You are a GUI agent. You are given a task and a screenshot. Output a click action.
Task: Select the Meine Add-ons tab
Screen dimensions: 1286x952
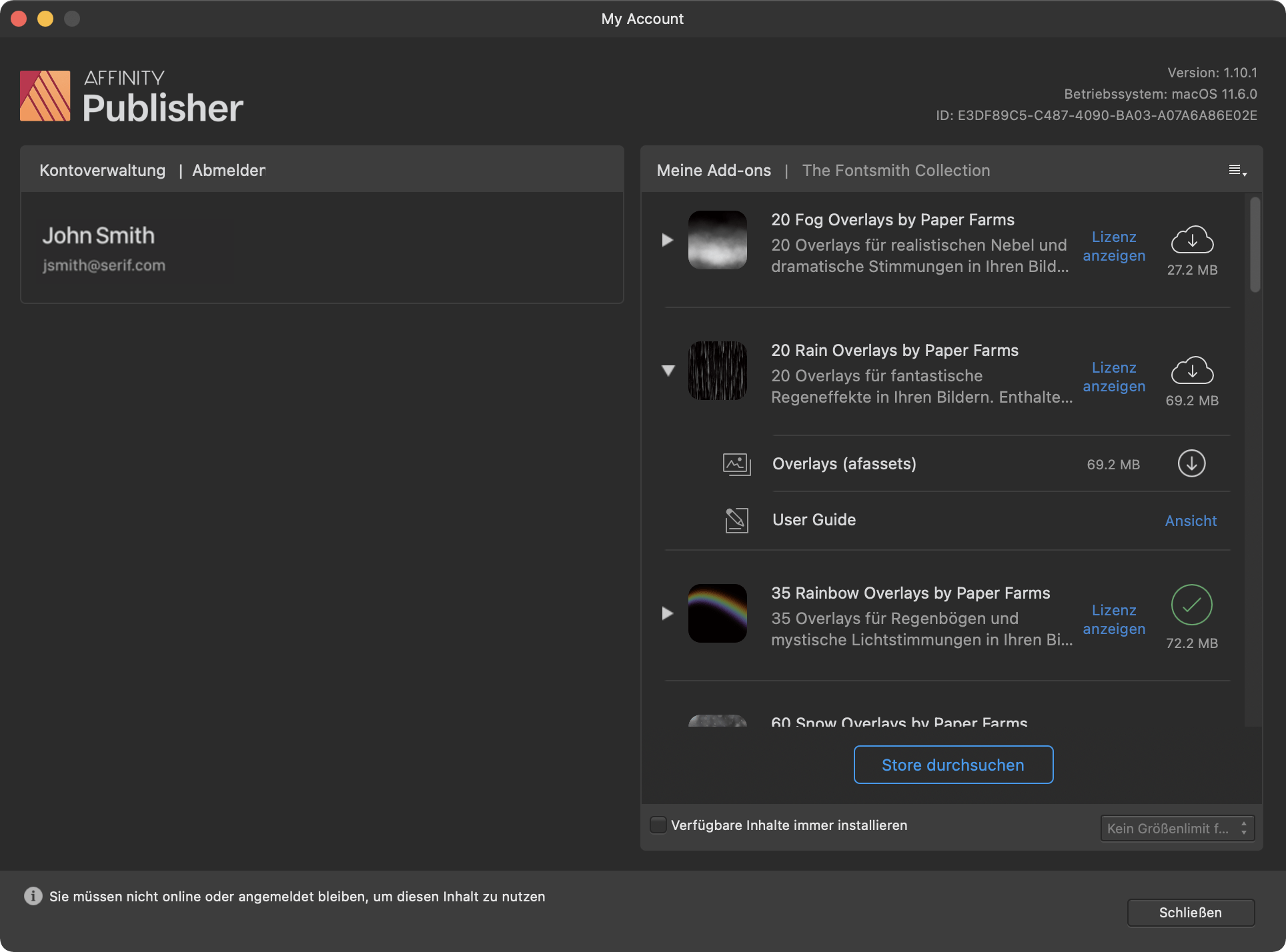point(714,169)
